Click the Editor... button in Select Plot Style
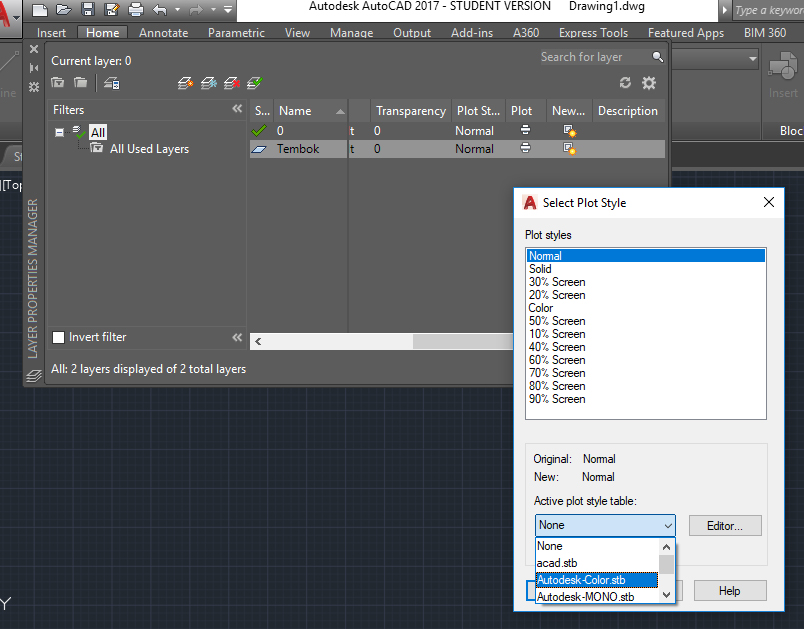The height and width of the screenshot is (629, 804). tap(725, 525)
